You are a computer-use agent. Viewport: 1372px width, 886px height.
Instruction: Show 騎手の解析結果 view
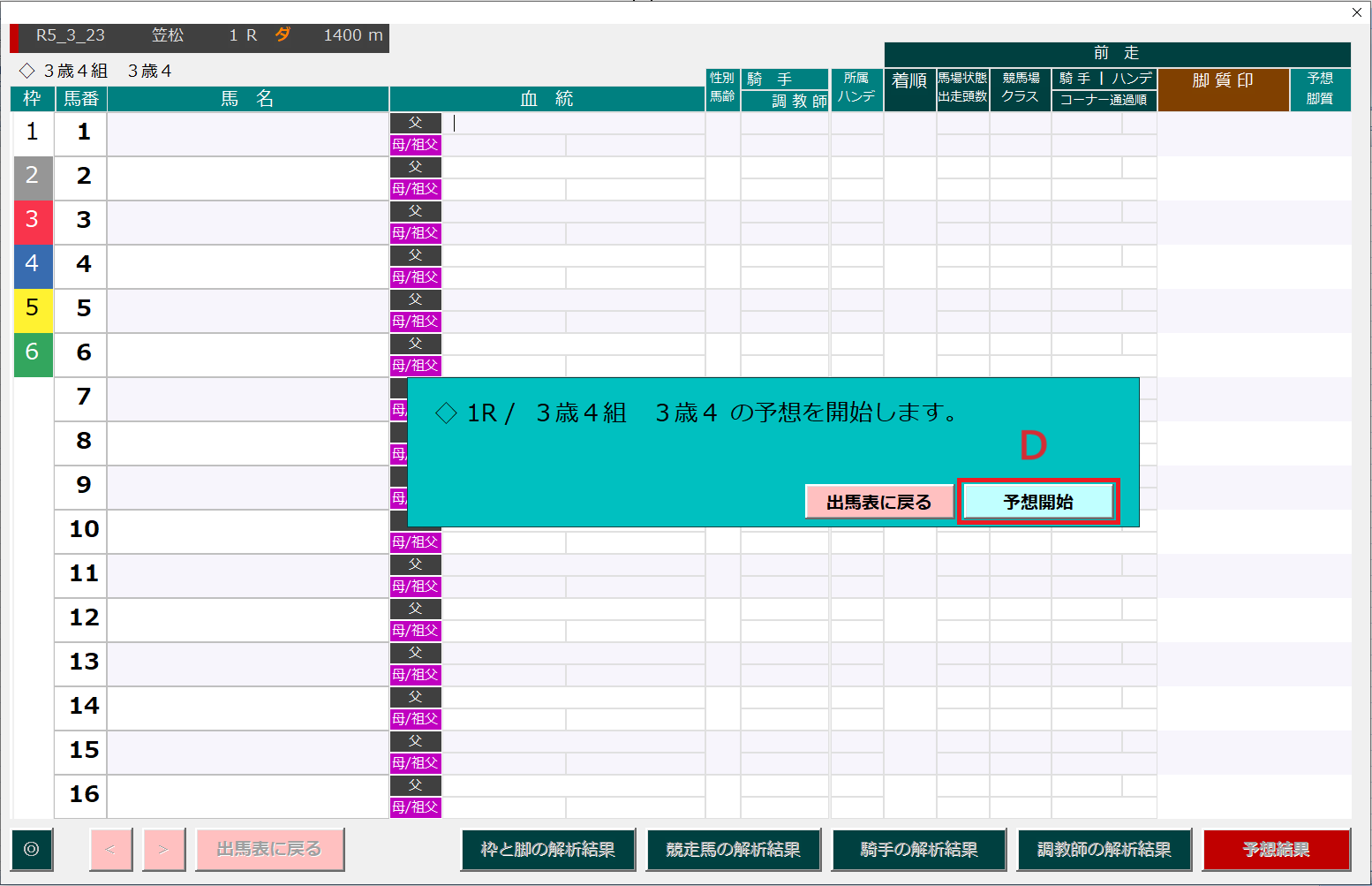click(x=918, y=849)
